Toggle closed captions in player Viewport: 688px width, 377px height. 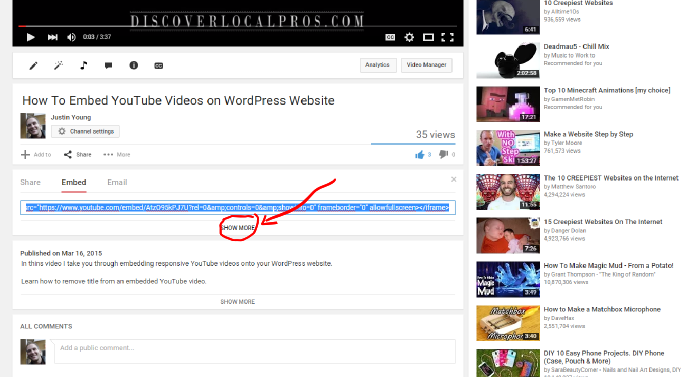tap(390, 37)
